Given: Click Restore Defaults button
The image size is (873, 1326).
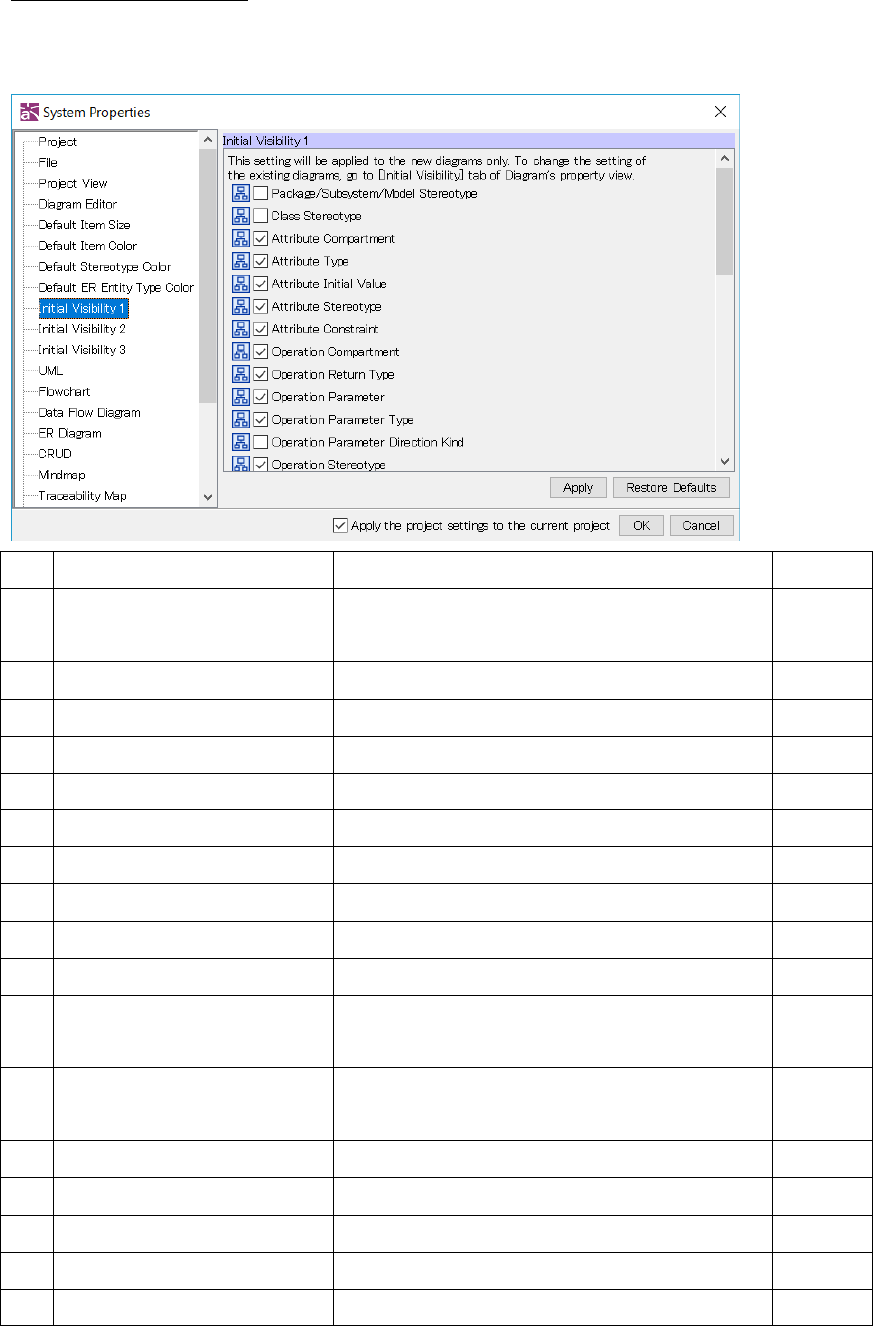Looking at the screenshot, I should 671,488.
